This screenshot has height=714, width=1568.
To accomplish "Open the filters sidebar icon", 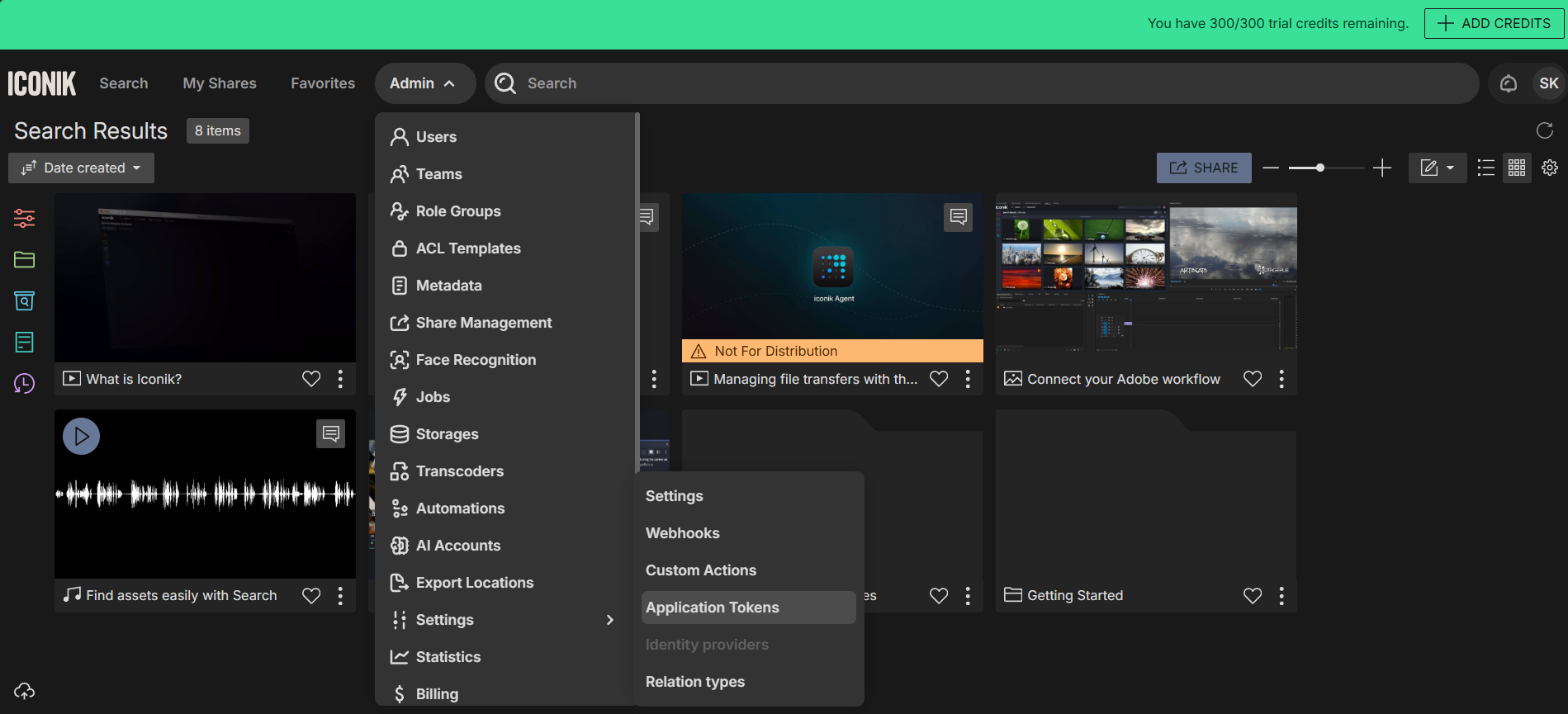I will [24, 218].
